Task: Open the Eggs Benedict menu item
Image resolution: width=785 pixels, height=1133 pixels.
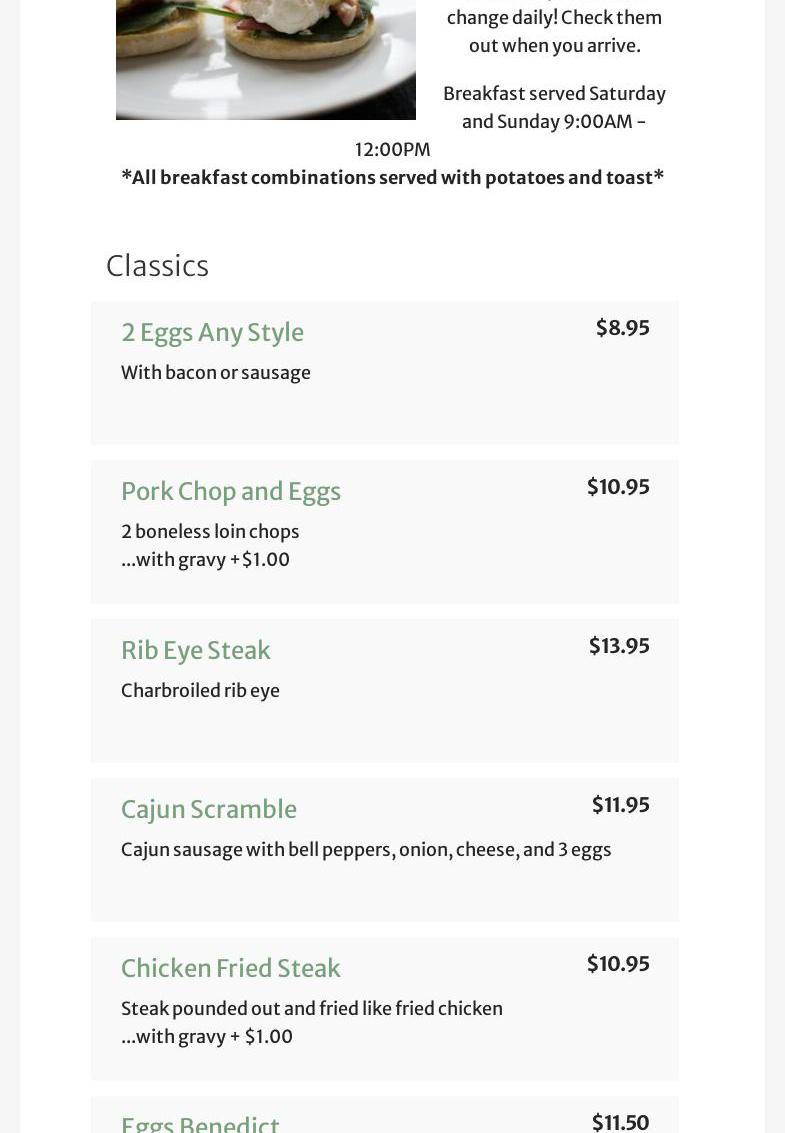Action: pyautogui.click(x=200, y=1124)
